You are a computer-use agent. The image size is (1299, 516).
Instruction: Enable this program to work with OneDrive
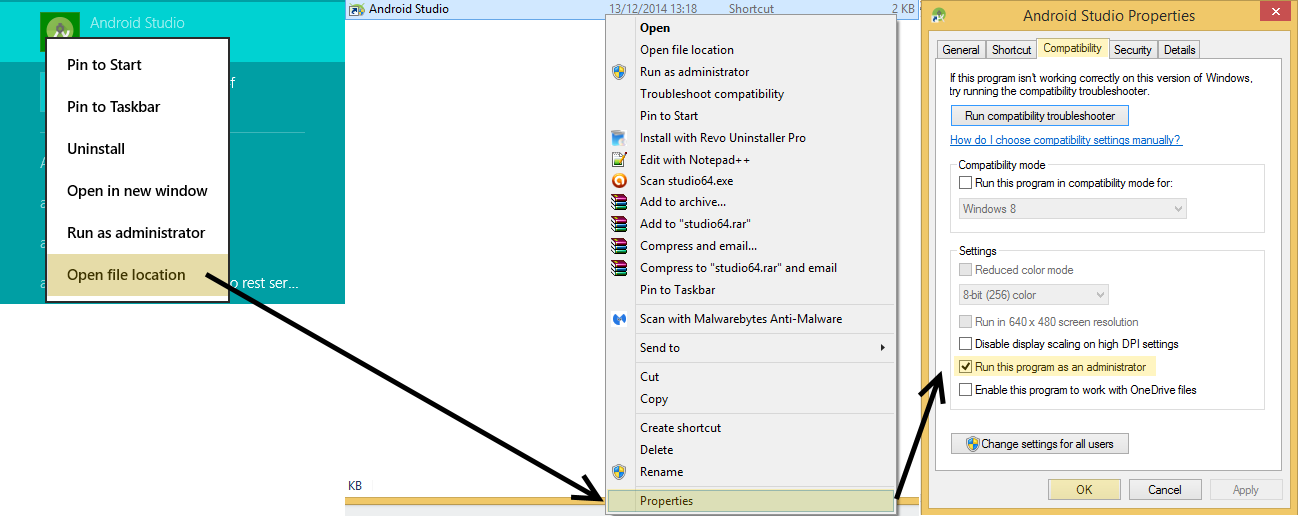(x=965, y=390)
